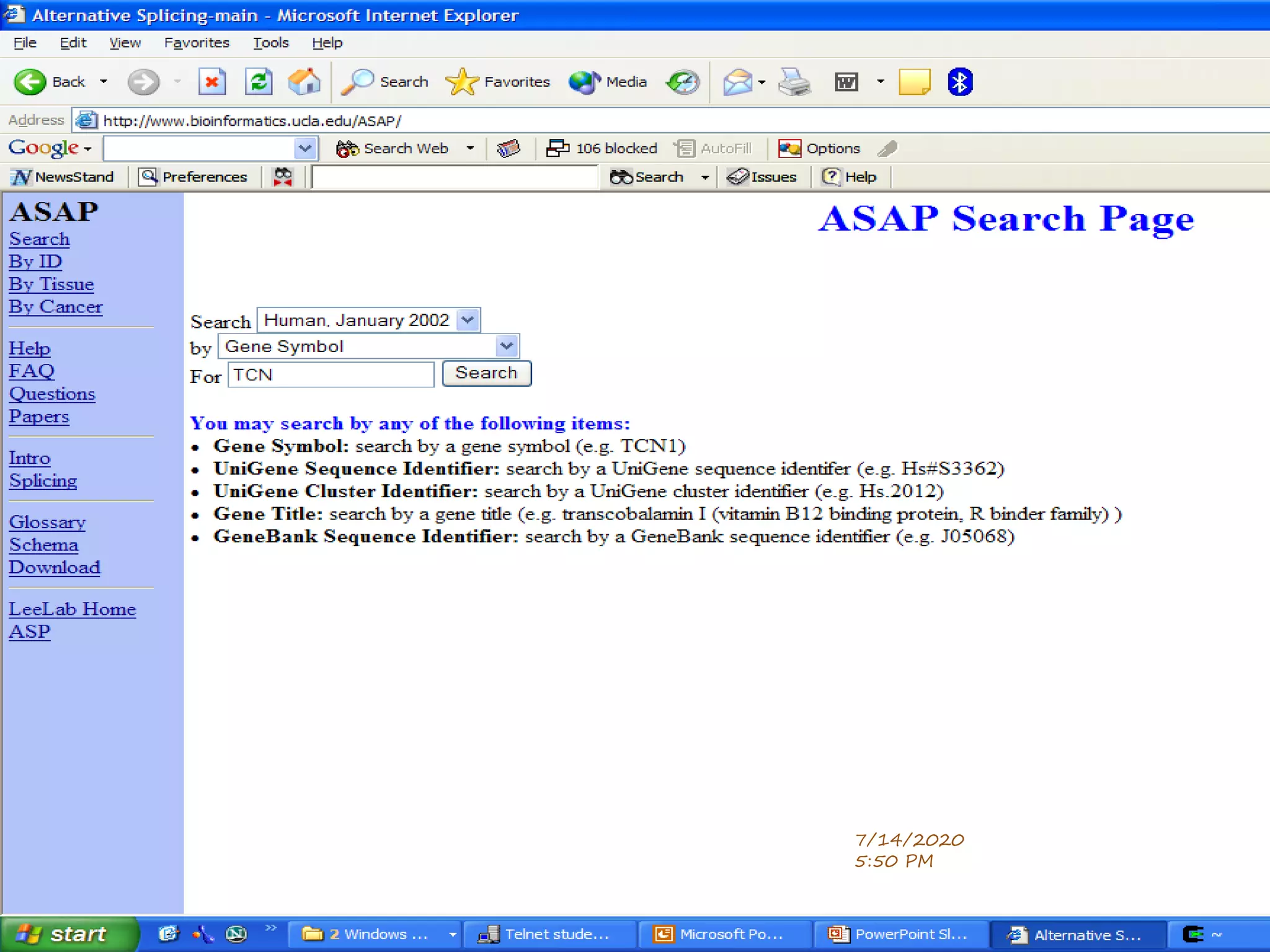Expand the Google toolbar search box dropdown
Viewport: 1270px width, 952px height.
click(304, 149)
